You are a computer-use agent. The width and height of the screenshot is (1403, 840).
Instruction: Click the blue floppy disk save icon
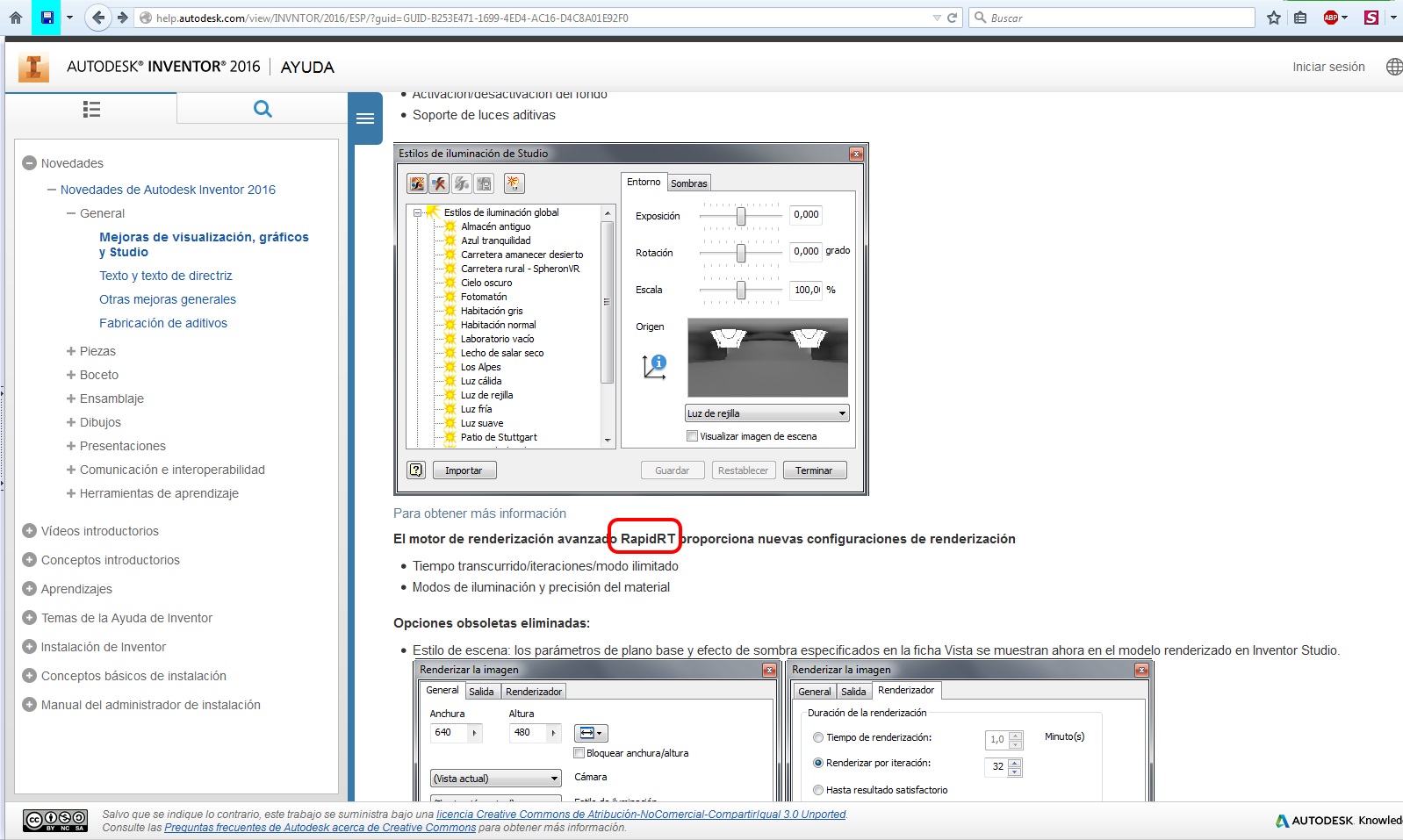click(x=47, y=18)
